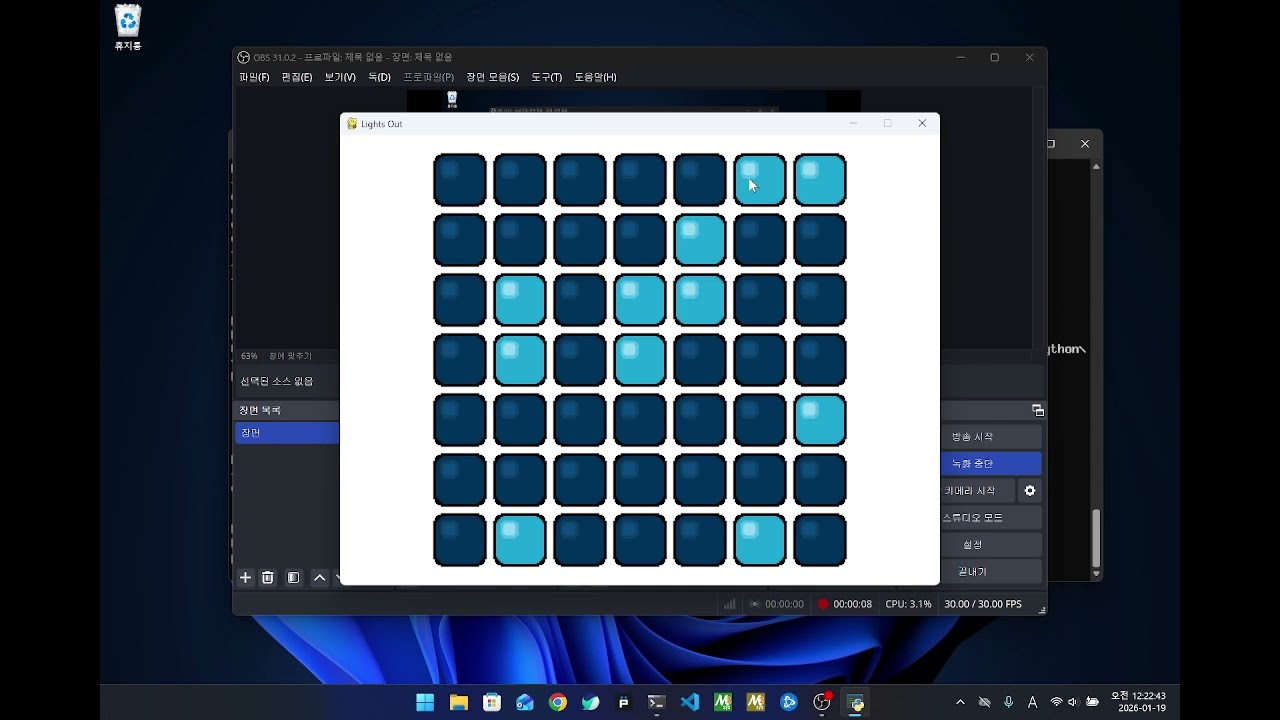The image size is (1280, 720).
Task: Open the 장면 모음(S) menu in OBS
Action: (x=492, y=77)
